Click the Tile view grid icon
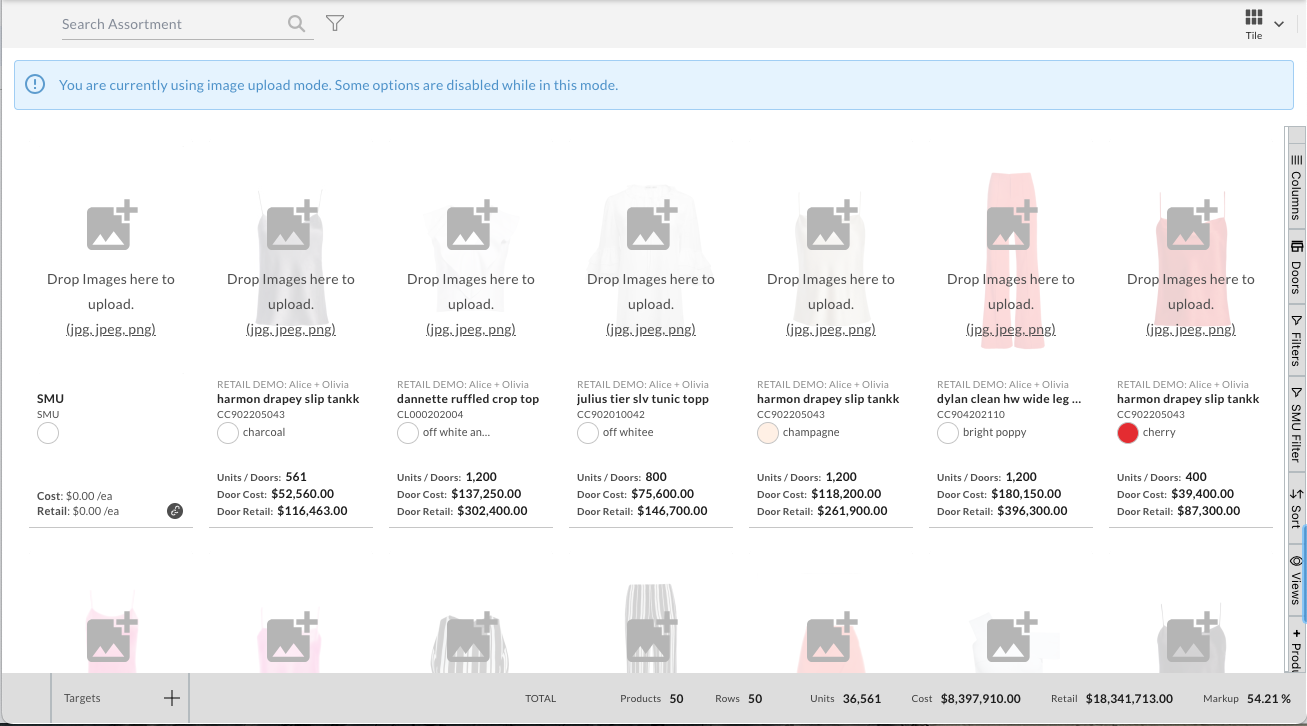 [1253, 18]
